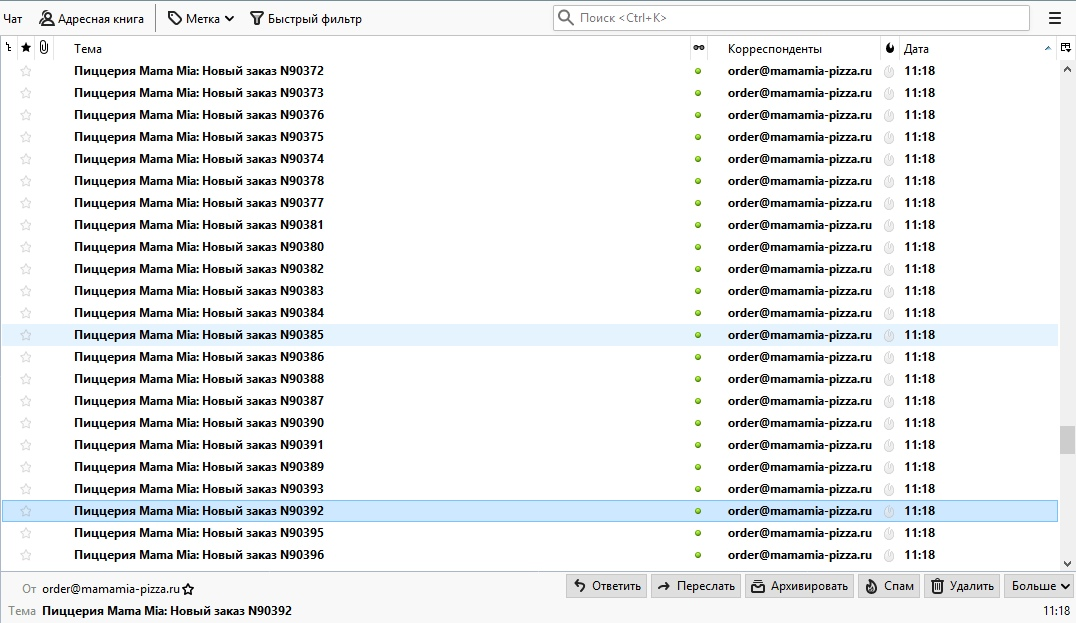
Task: Select the message Новый заказ N90391
Action: tap(530, 445)
